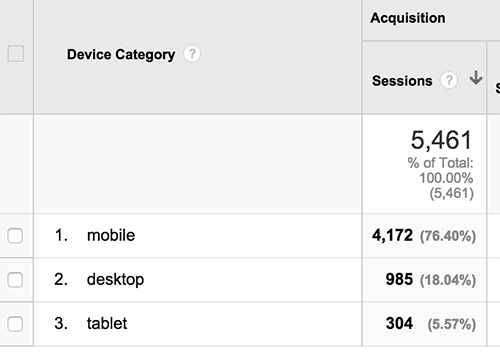Open the desktop device category link
The width and height of the screenshot is (500, 363).
pyautogui.click(x=115, y=280)
